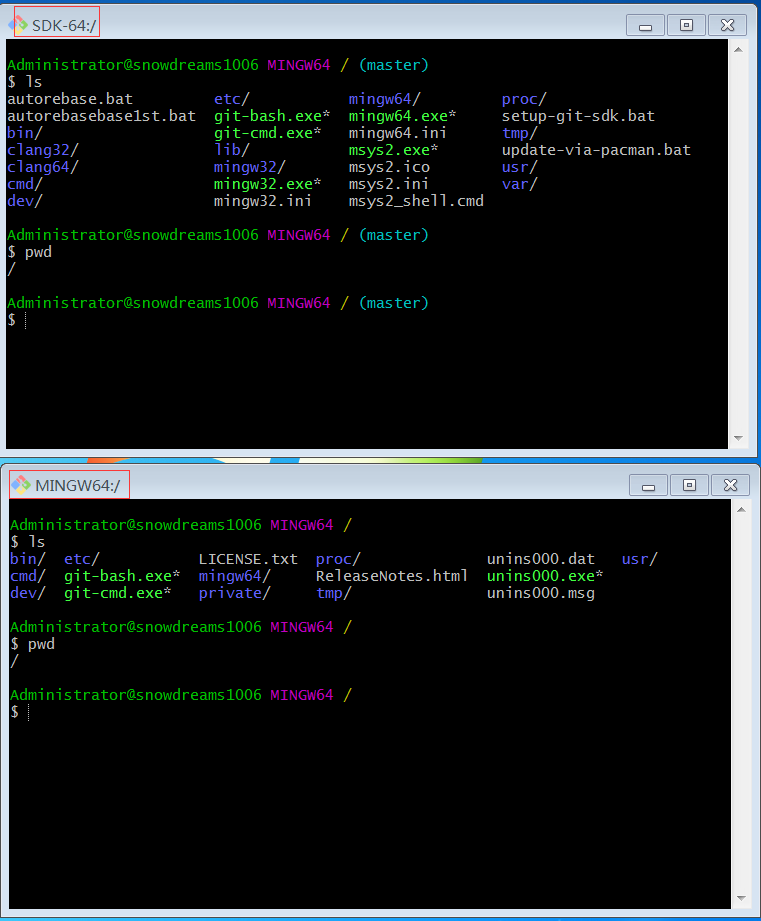Click scroll-down arrow in MINGW64 window

click(x=741, y=899)
